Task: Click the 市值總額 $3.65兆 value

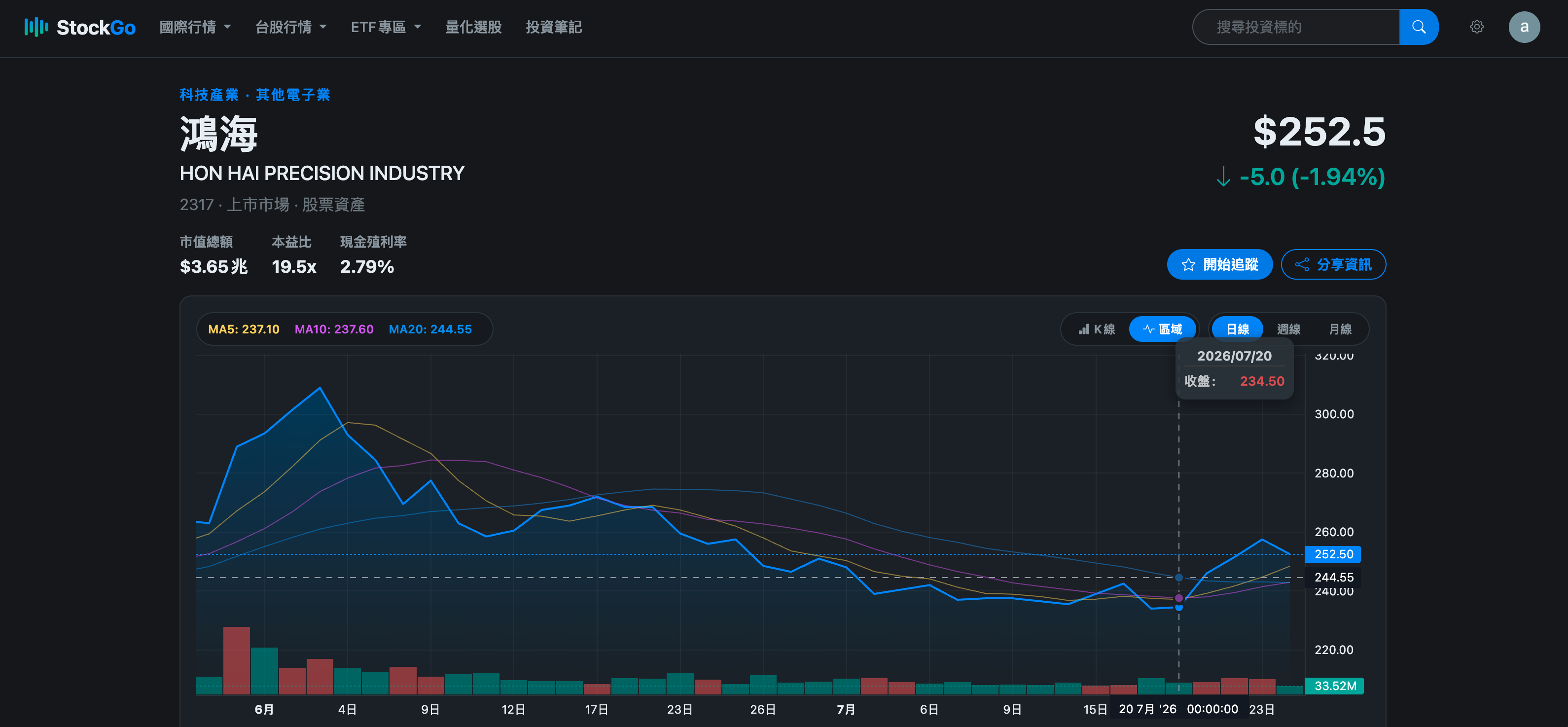Action: (214, 267)
